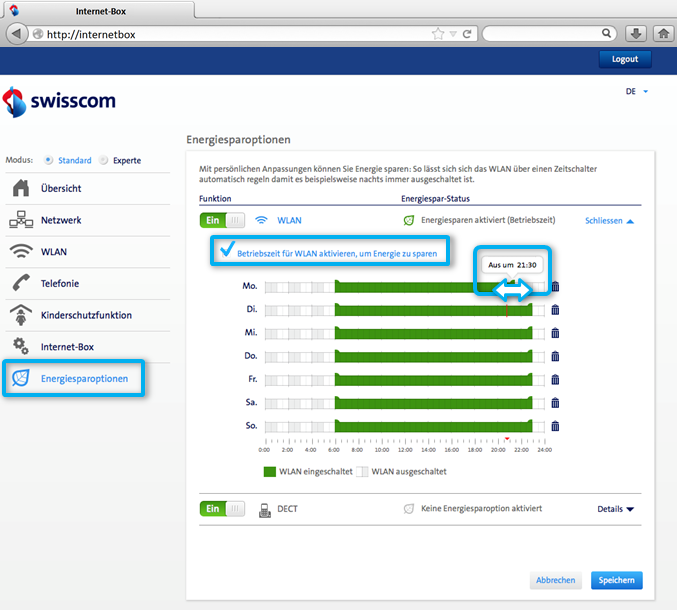This screenshot has height=610, width=677.
Task: Click the 'Aus um 21:30' tooltip
Action: tap(512, 265)
